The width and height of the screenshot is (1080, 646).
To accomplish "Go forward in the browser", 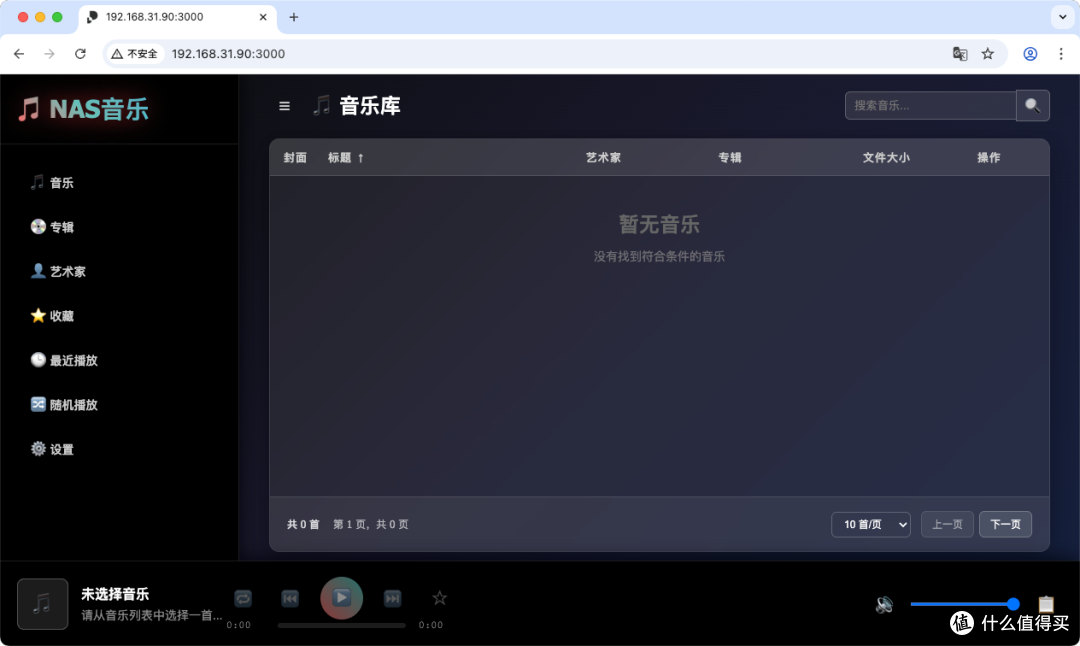I will 49,54.
